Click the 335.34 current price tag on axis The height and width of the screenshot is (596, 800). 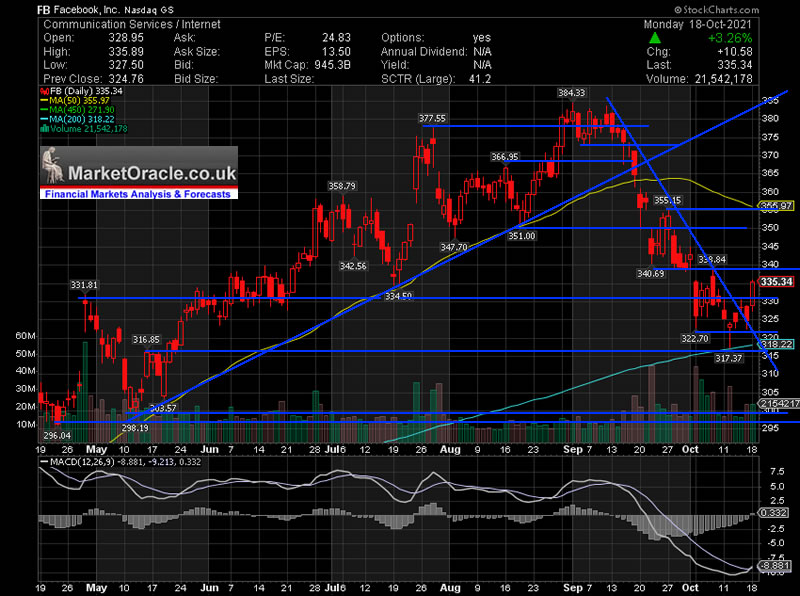776,282
